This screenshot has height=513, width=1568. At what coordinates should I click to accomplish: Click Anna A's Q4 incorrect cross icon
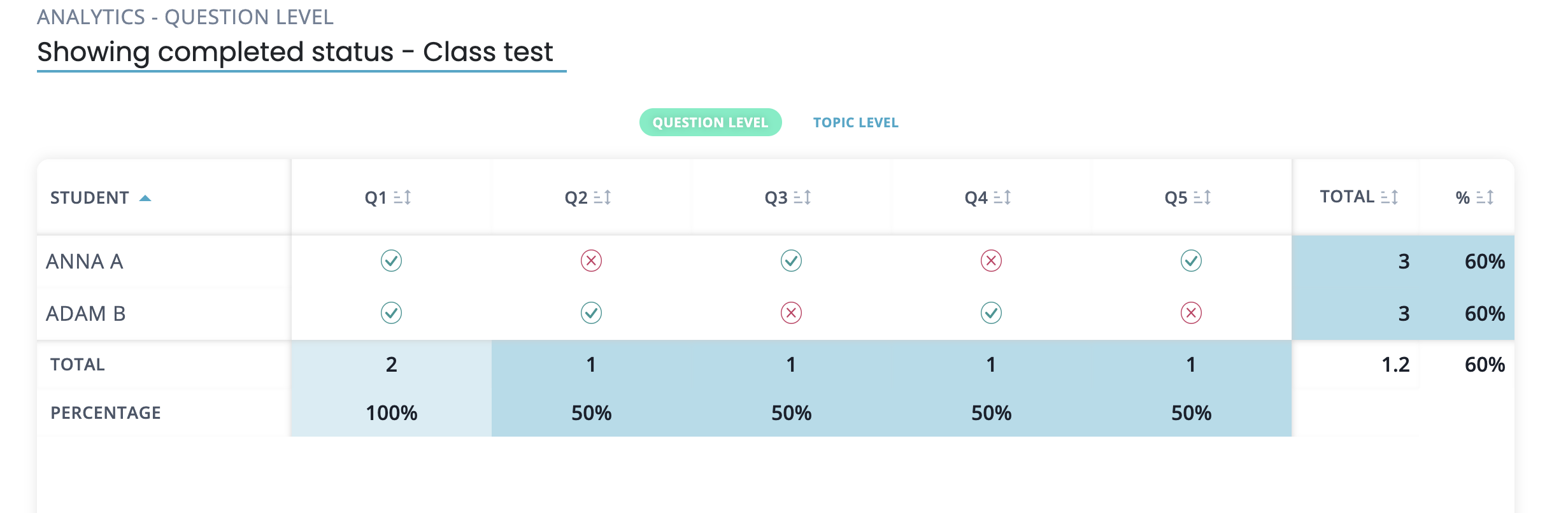(x=991, y=261)
